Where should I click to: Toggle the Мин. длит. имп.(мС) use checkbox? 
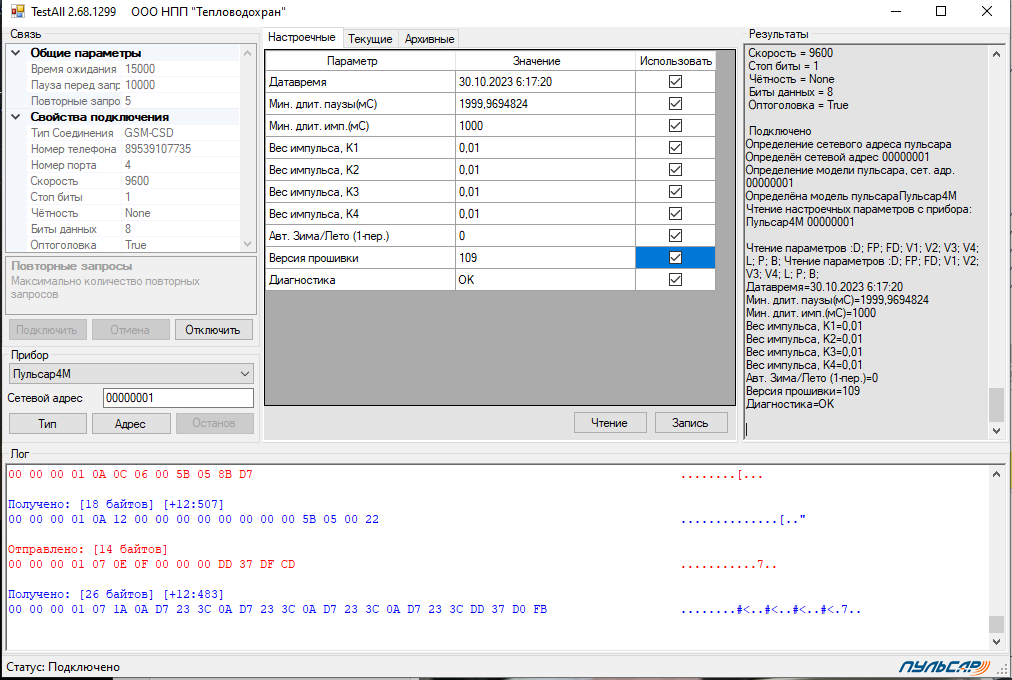point(675,126)
